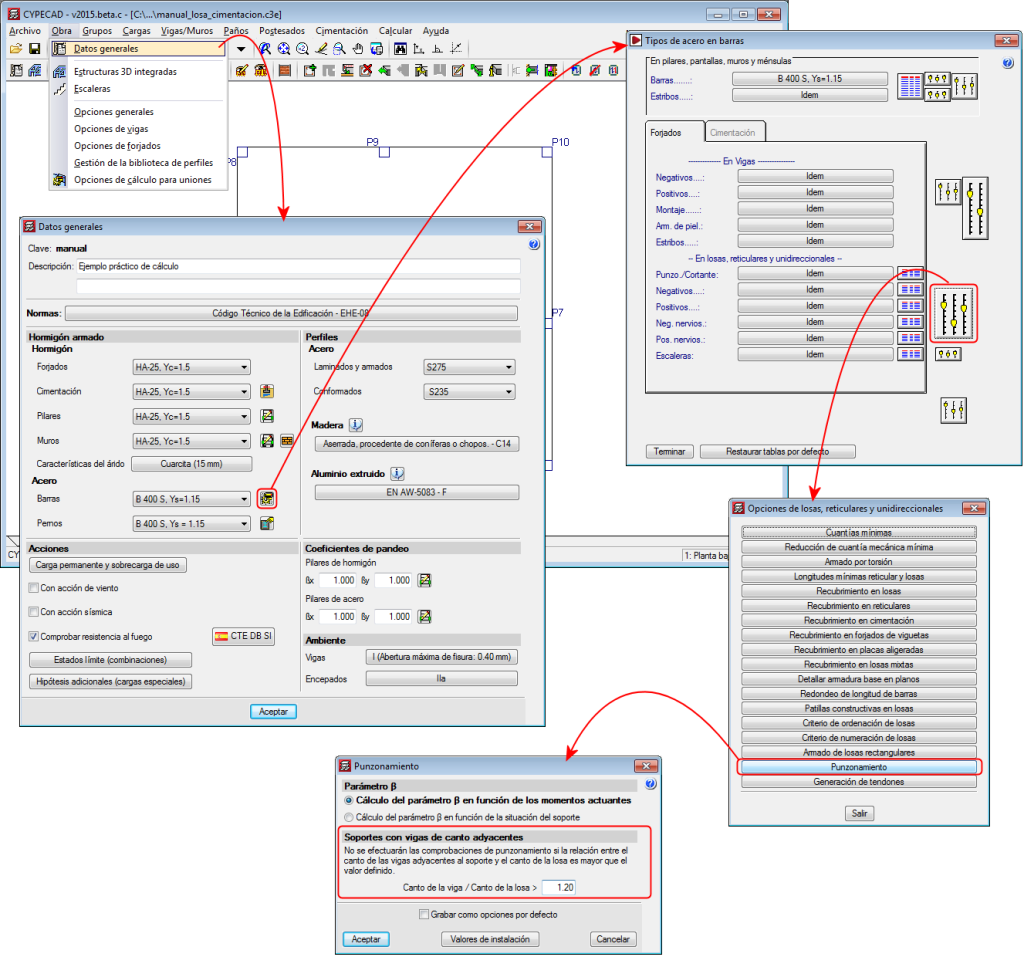The image size is (1024, 957).
Task: Select the pan hand tool
Action: 358,49
